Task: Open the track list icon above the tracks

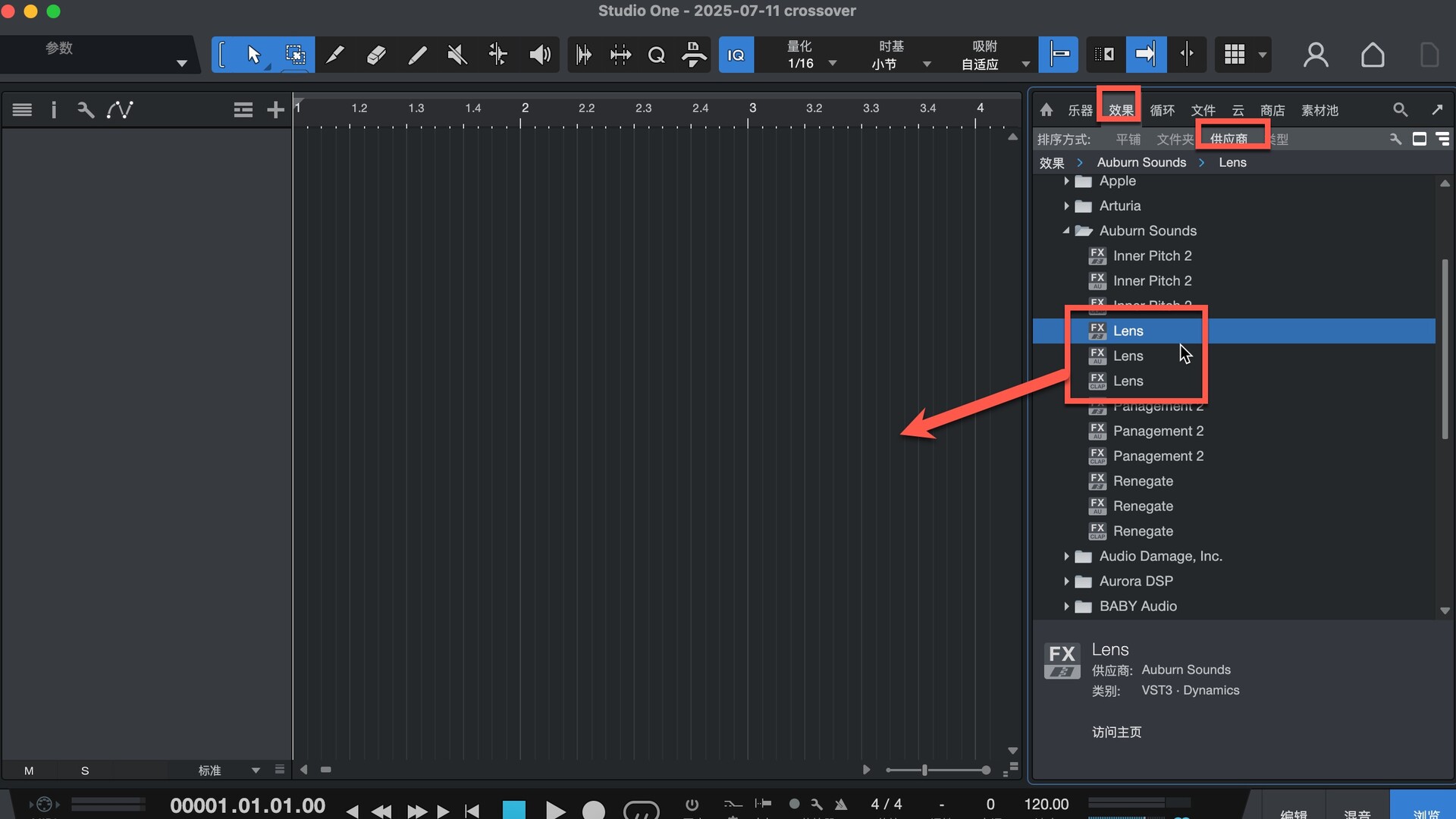Action: [x=22, y=110]
